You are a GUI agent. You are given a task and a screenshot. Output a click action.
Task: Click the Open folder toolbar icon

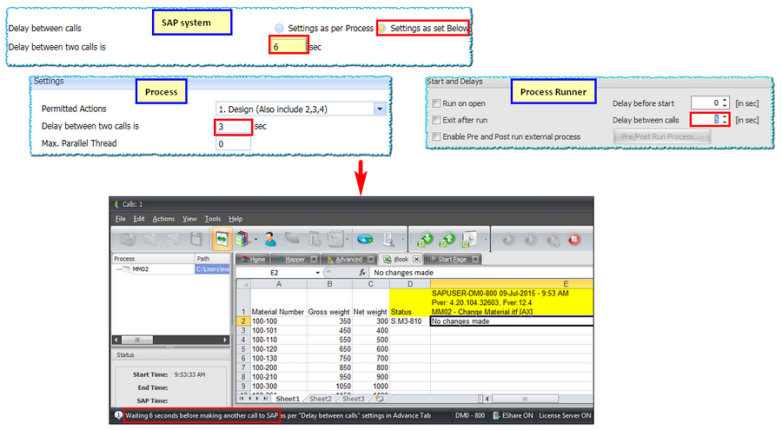(x=150, y=239)
